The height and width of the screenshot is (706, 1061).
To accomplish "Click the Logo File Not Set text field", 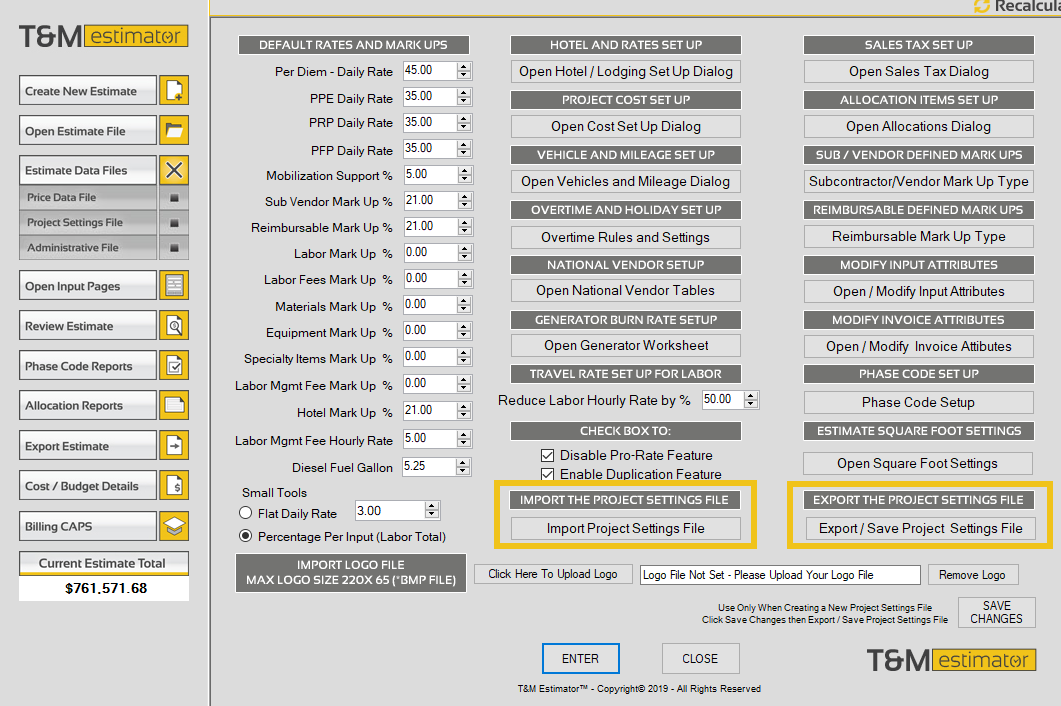I will 780,575.
